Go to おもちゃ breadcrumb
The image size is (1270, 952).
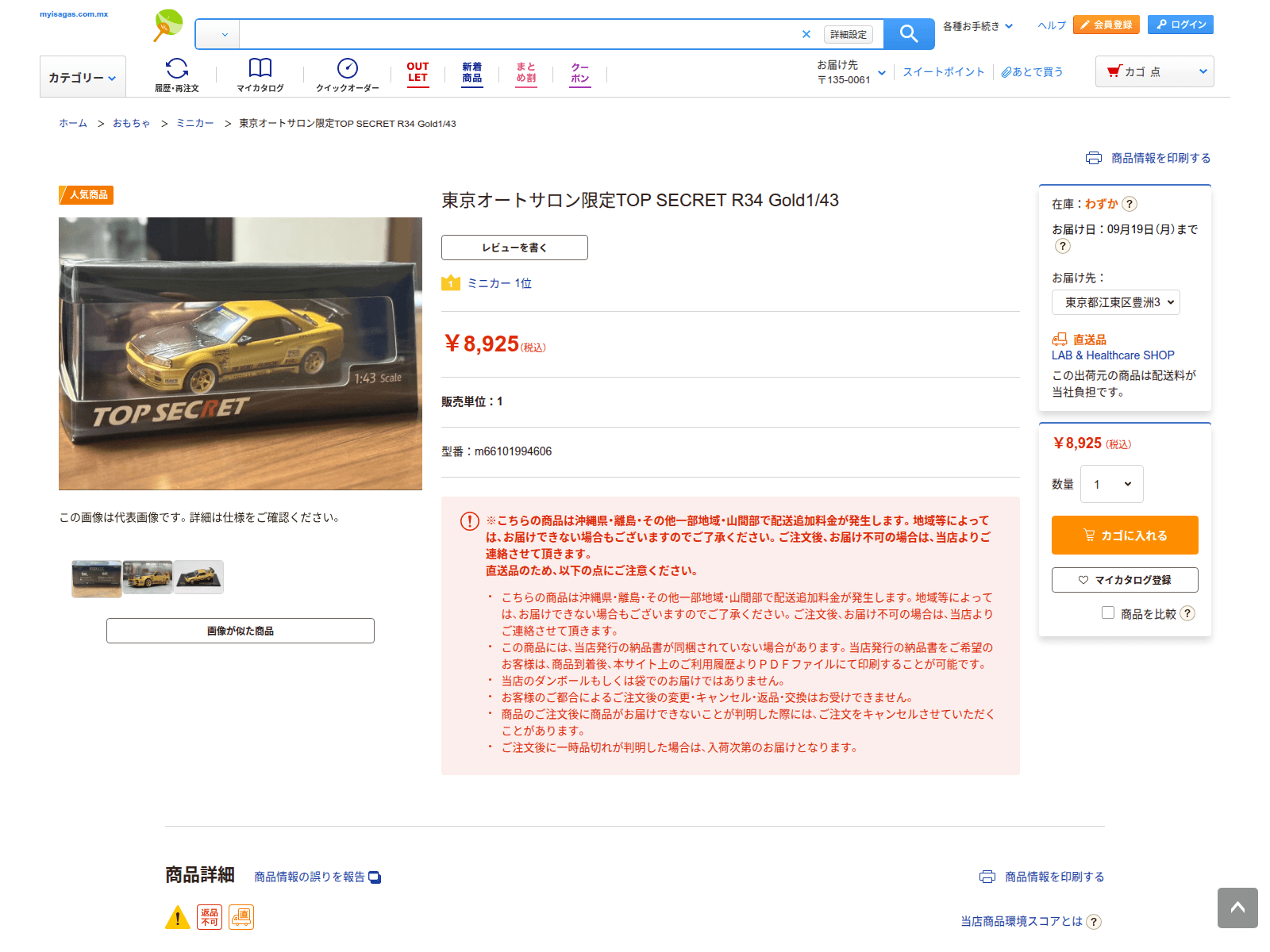pyautogui.click(x=132, y=123)
